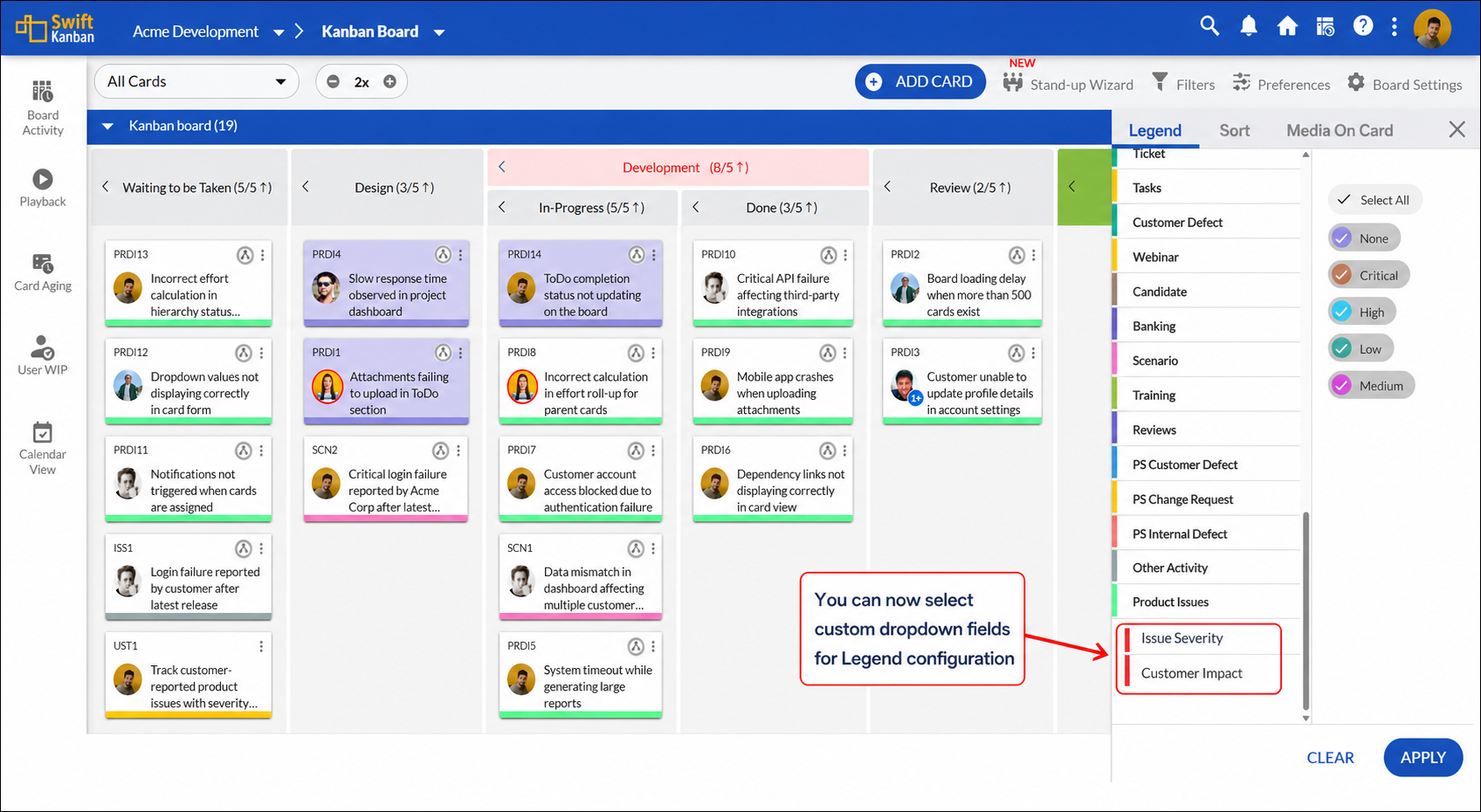Switch to the Sort tab

point(1234,130)
